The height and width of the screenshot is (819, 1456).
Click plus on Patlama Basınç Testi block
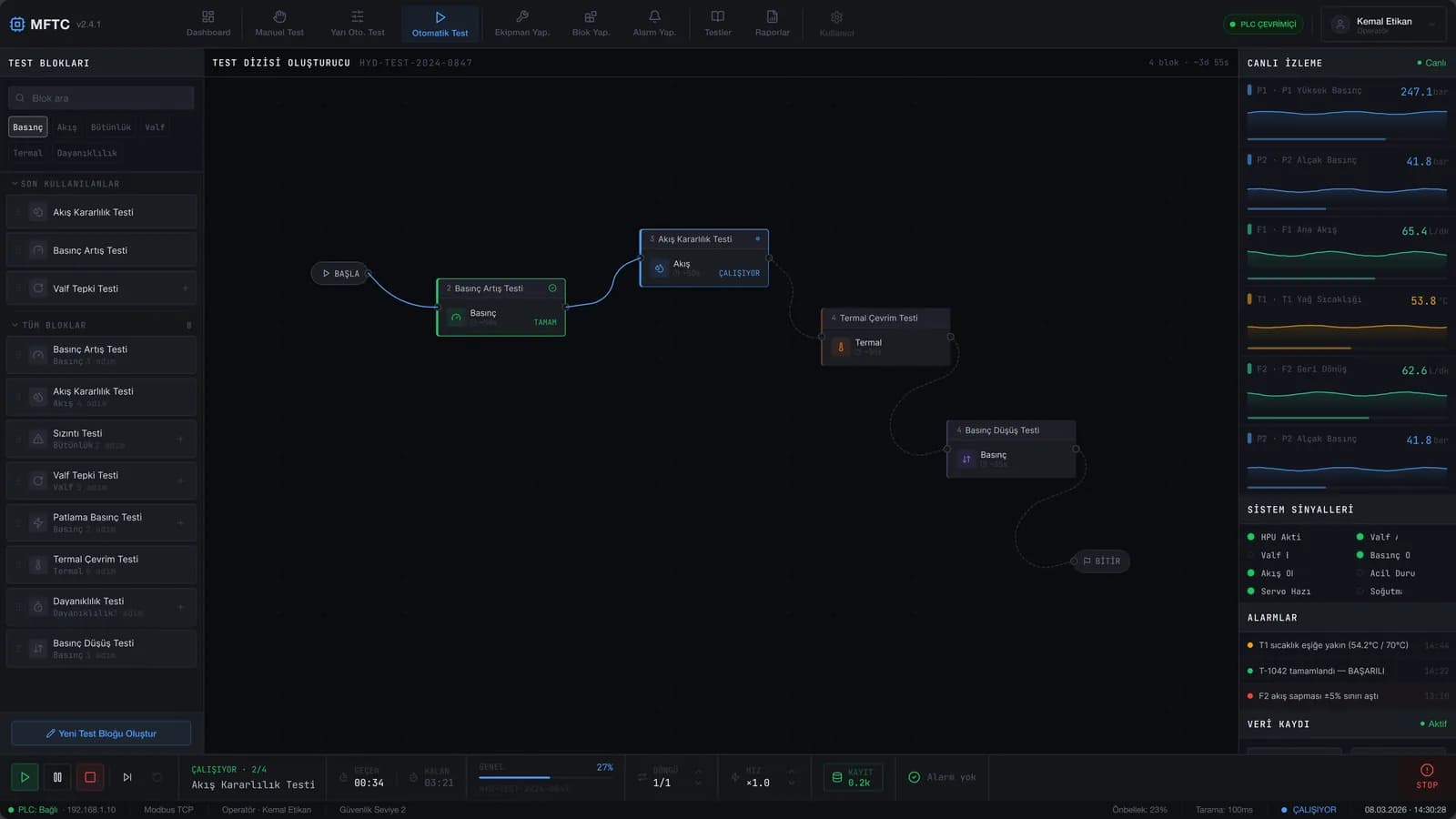tap(180, 522)
